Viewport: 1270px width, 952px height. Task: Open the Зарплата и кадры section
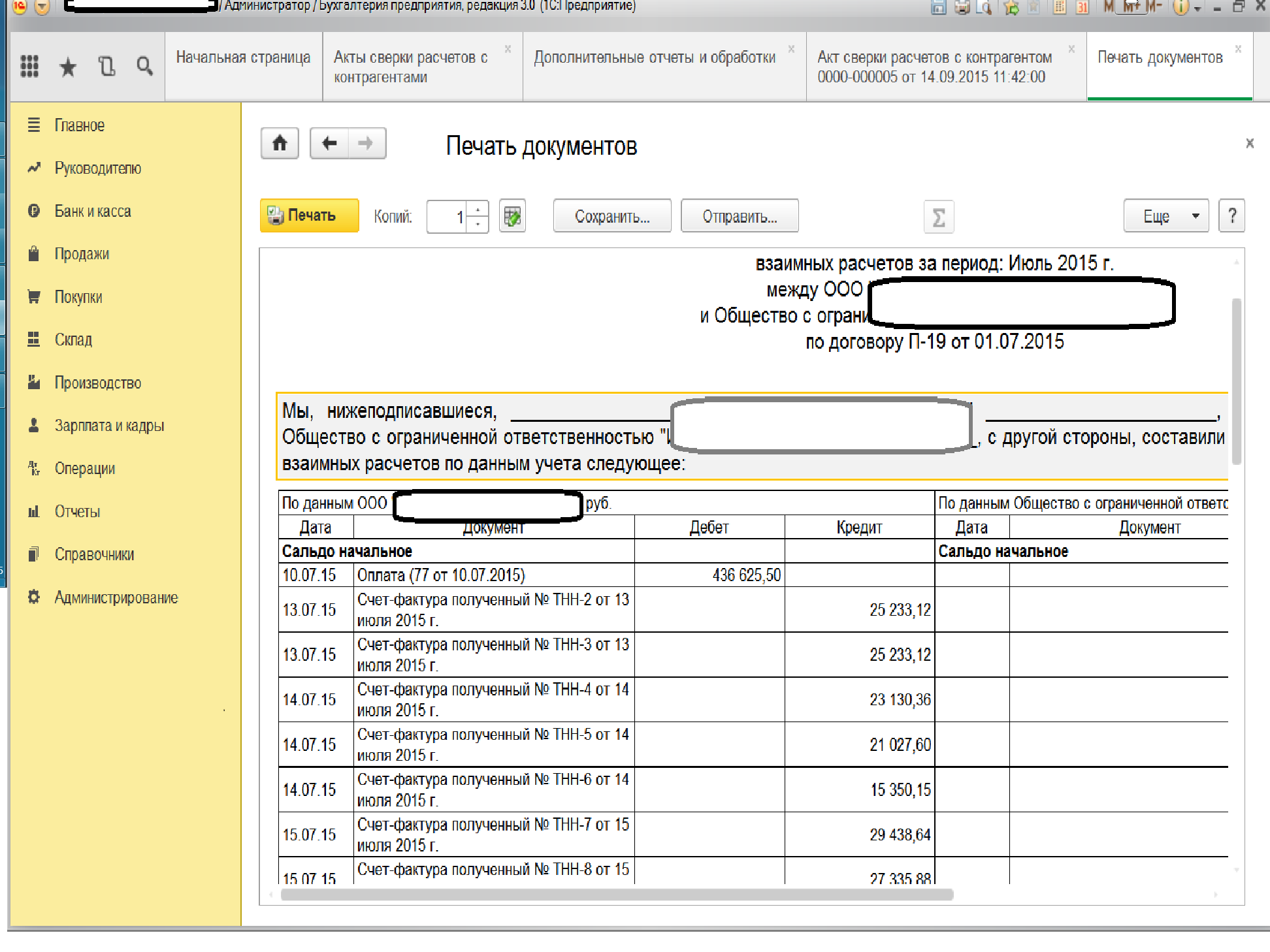[x=109, y=426]
